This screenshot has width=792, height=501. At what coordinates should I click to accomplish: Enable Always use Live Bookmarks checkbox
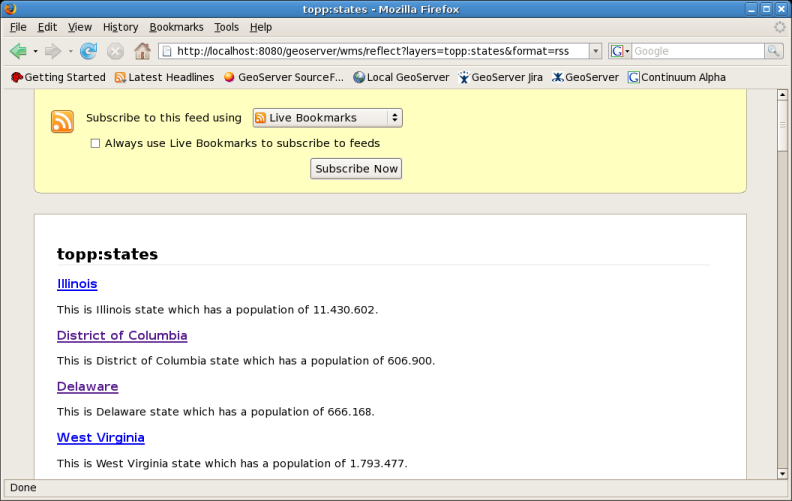coord(96,144)
